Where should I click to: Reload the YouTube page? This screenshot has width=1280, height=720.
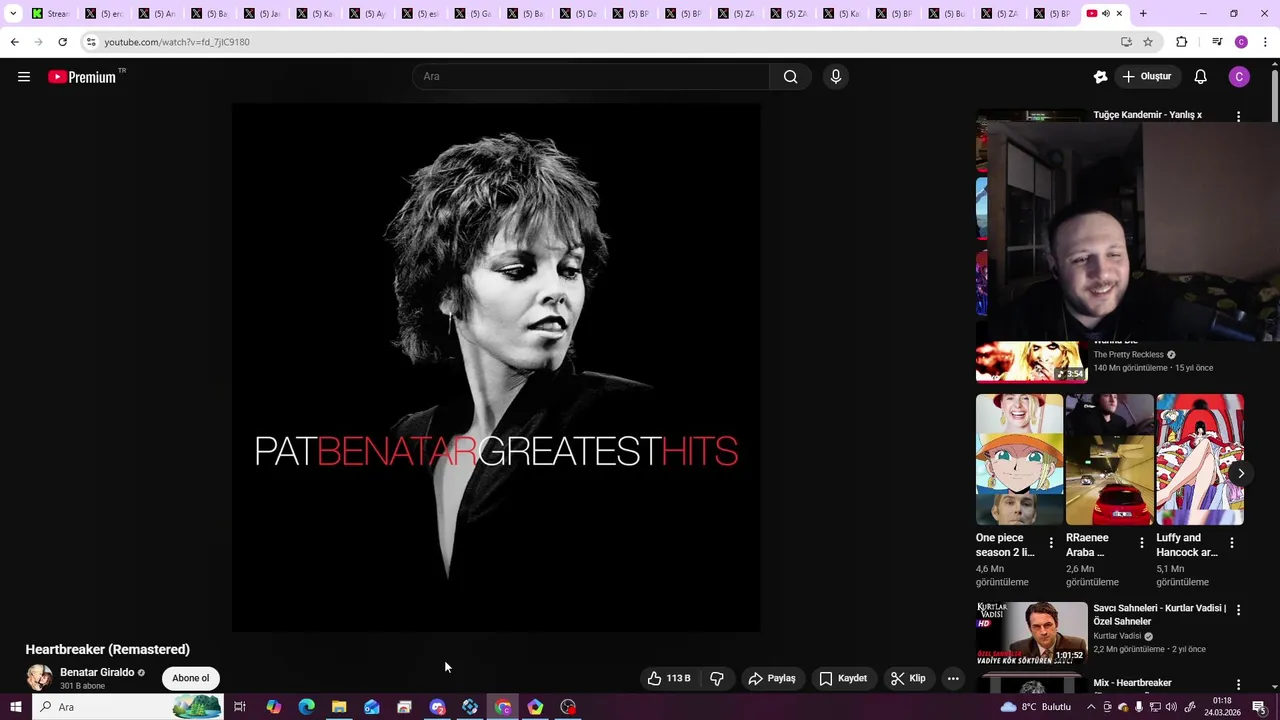(x=62, y=42)
